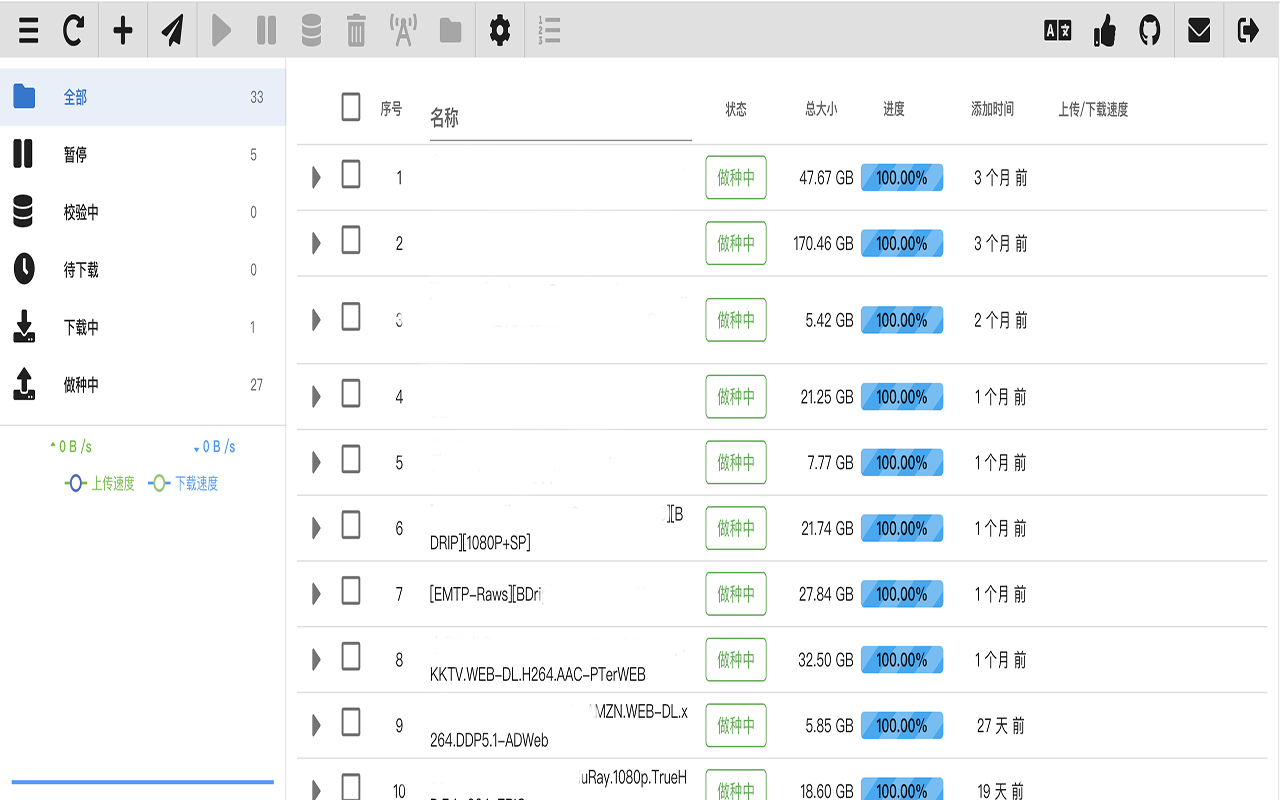This screenshot has height=800, width=1280.
Task: Check the select-all checkbox in table header
Action: [x=350, y=107]
